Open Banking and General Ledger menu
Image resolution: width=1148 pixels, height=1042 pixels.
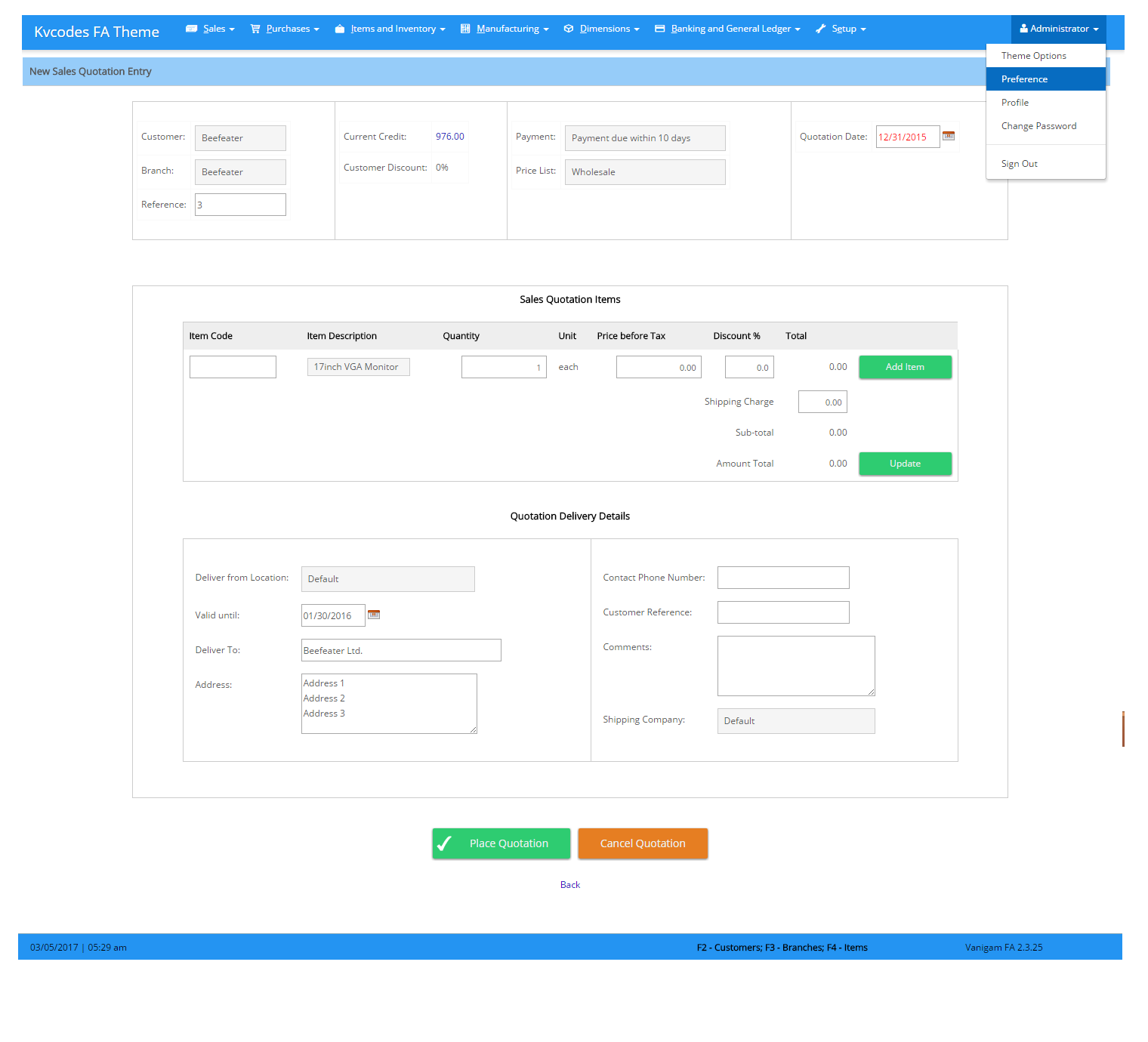click(x=730, y=29)
